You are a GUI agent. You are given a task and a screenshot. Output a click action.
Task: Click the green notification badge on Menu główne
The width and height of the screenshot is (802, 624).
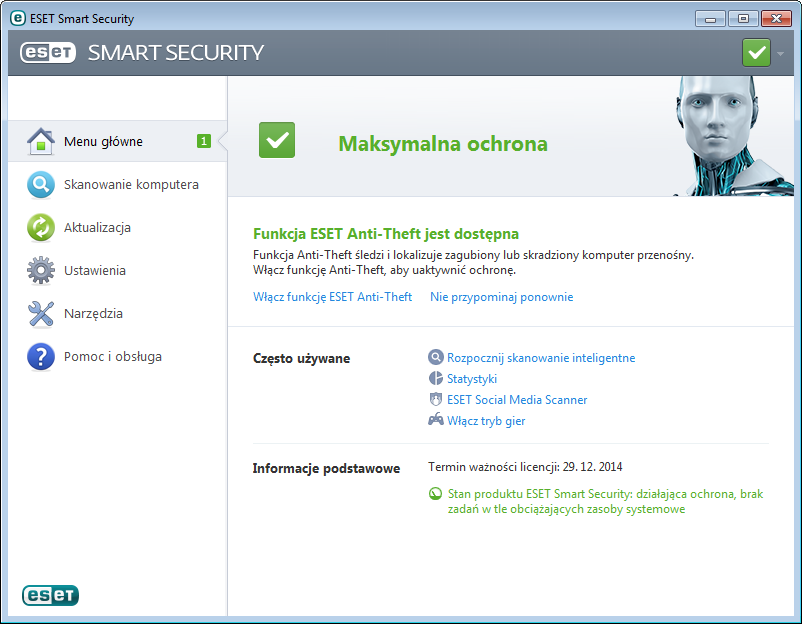pyautogui.click(x=204, y=141)
